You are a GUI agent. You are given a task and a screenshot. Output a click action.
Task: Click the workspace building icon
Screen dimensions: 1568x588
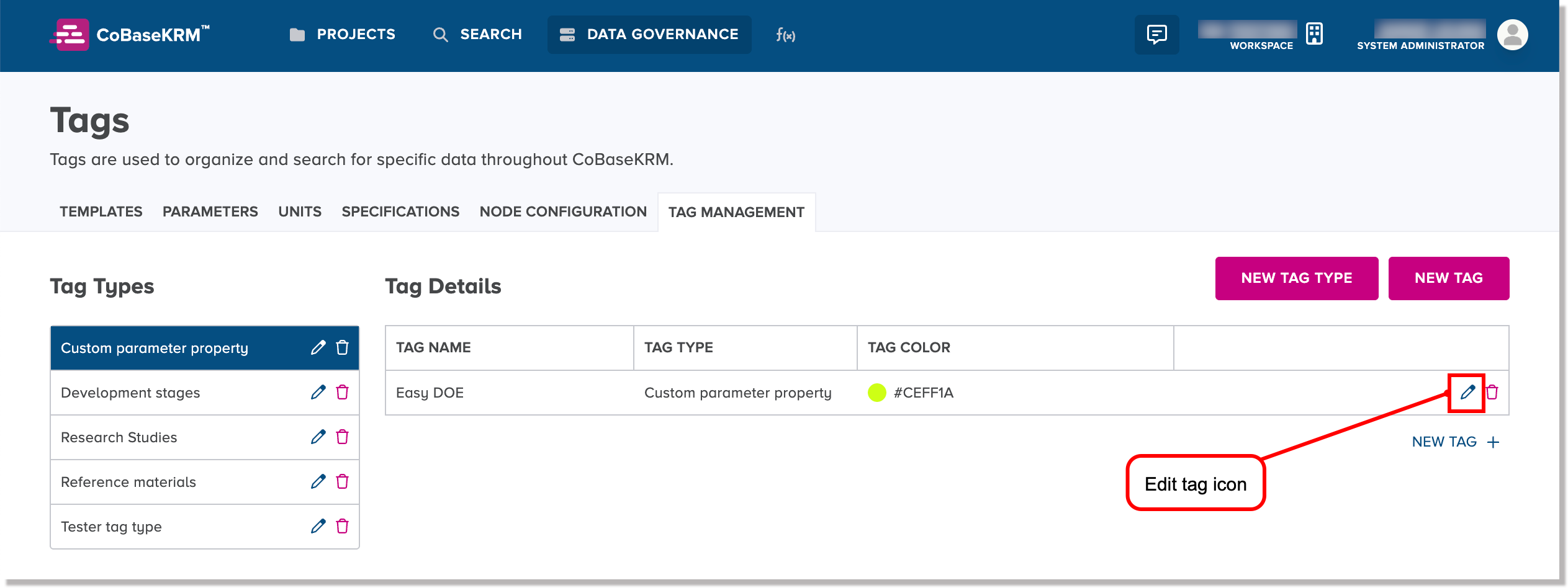click(1314, 33)
